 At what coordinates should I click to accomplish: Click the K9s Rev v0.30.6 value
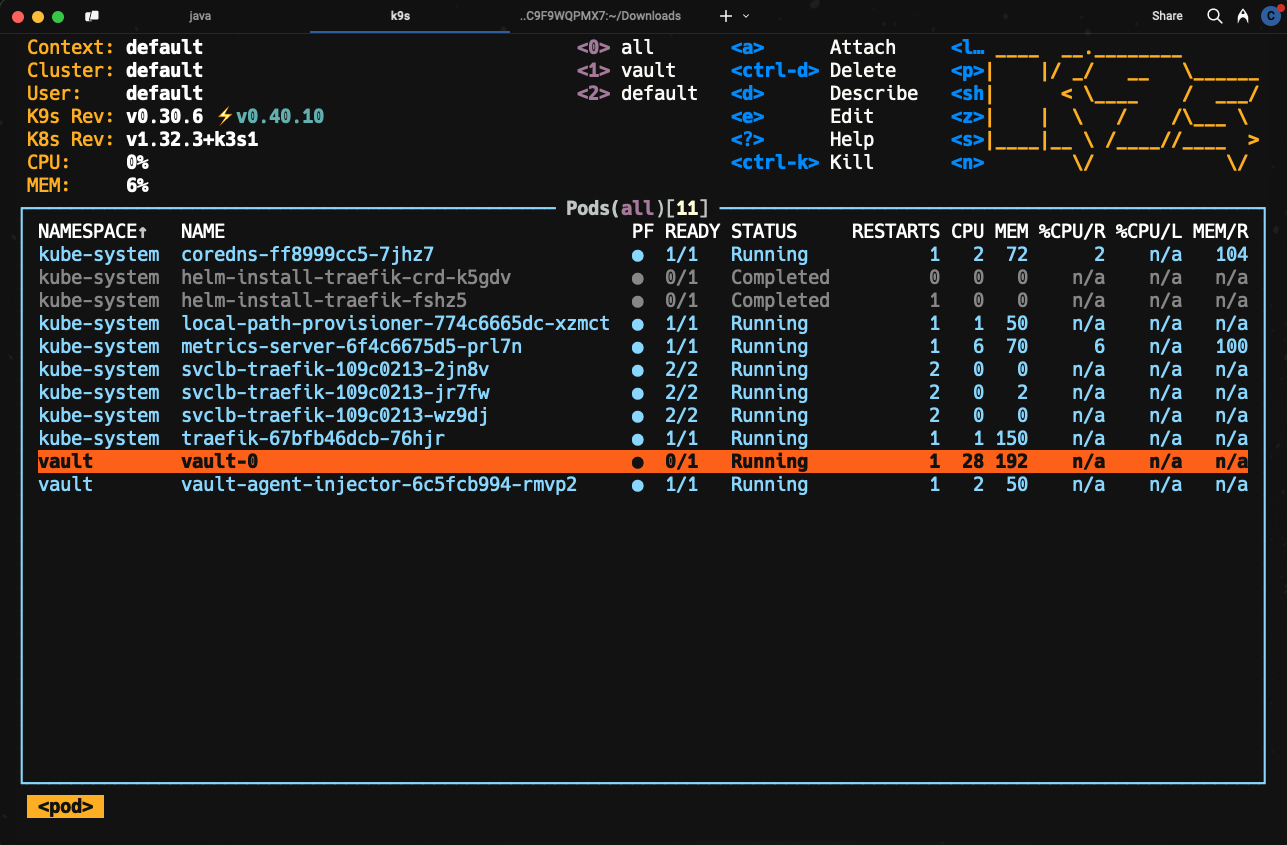(x=164, y=116)
